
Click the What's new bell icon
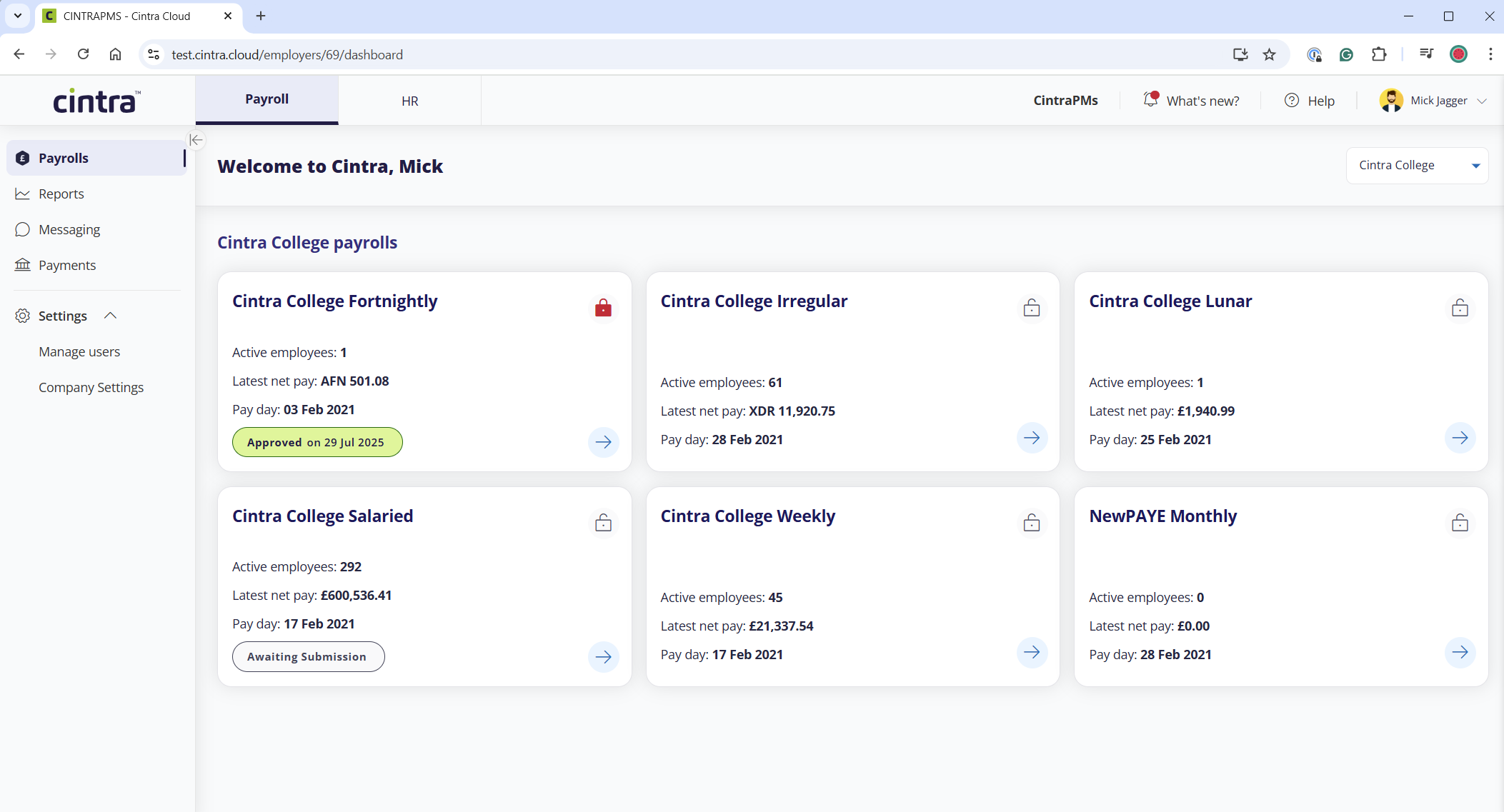(1150, 99)
